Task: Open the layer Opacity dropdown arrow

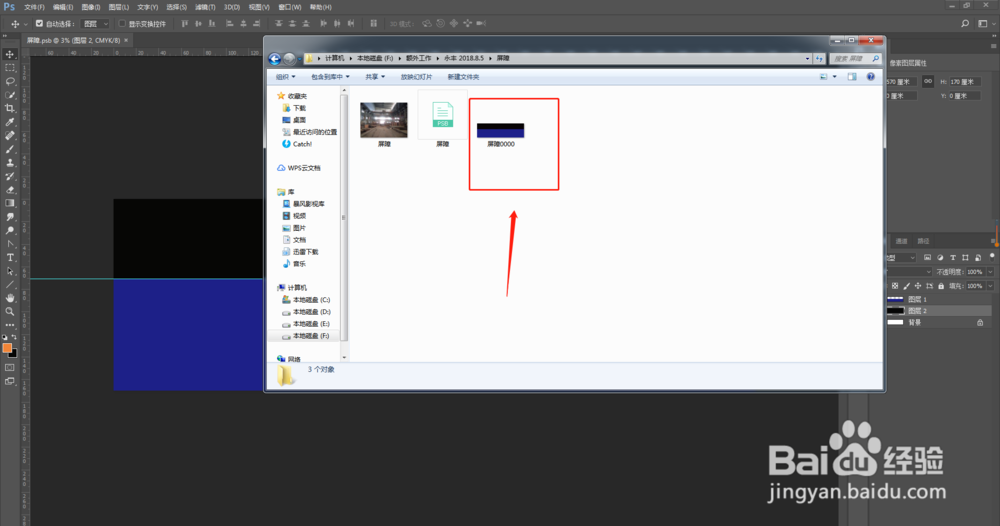Action: click(990, 272)
